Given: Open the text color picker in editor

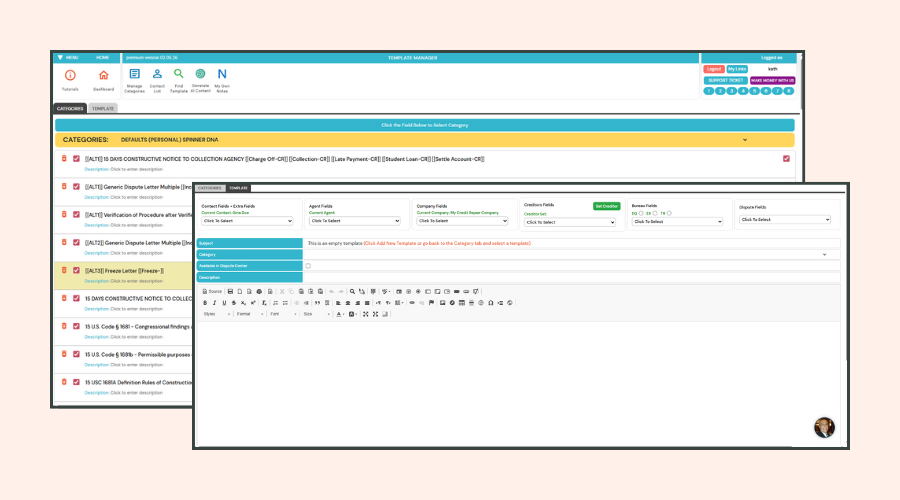Looking at the screenshot, I should pos(340,314).
